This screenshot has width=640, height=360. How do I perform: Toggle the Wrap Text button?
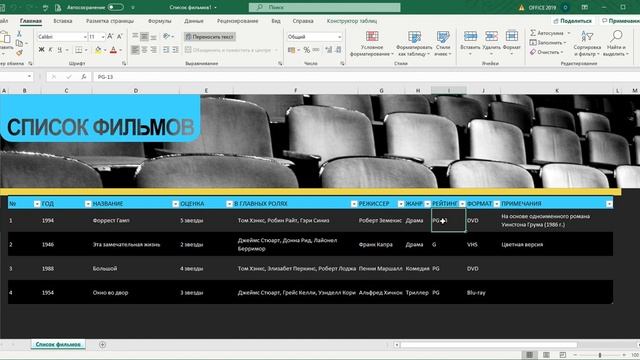pyautogui.click(x=209, y=37)
